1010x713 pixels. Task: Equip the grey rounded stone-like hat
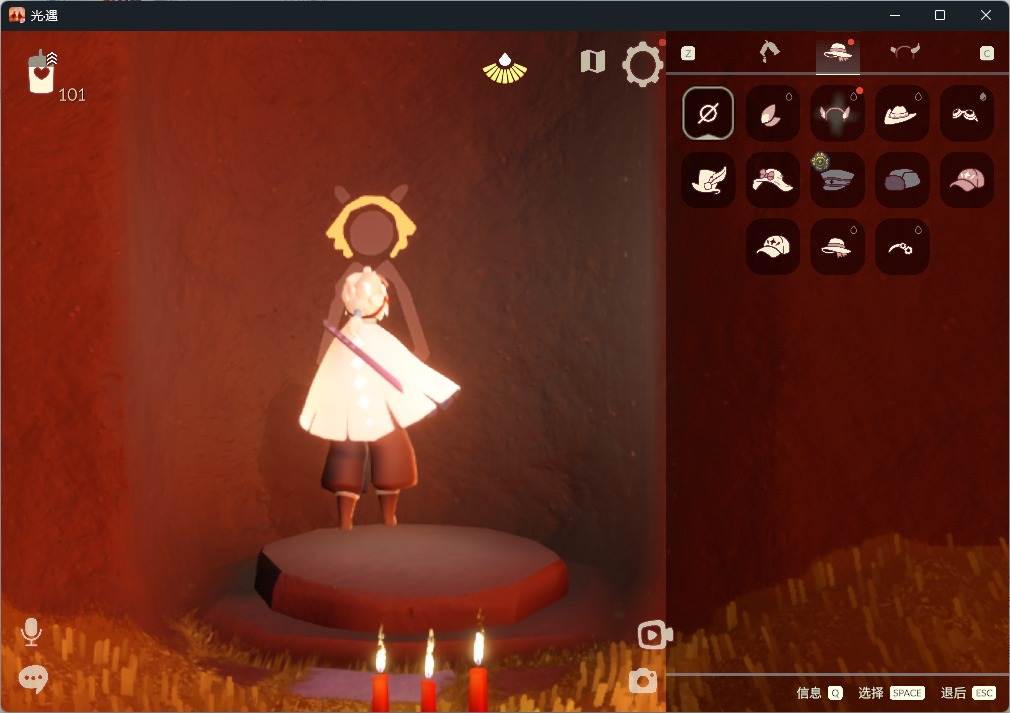point(902,180)
